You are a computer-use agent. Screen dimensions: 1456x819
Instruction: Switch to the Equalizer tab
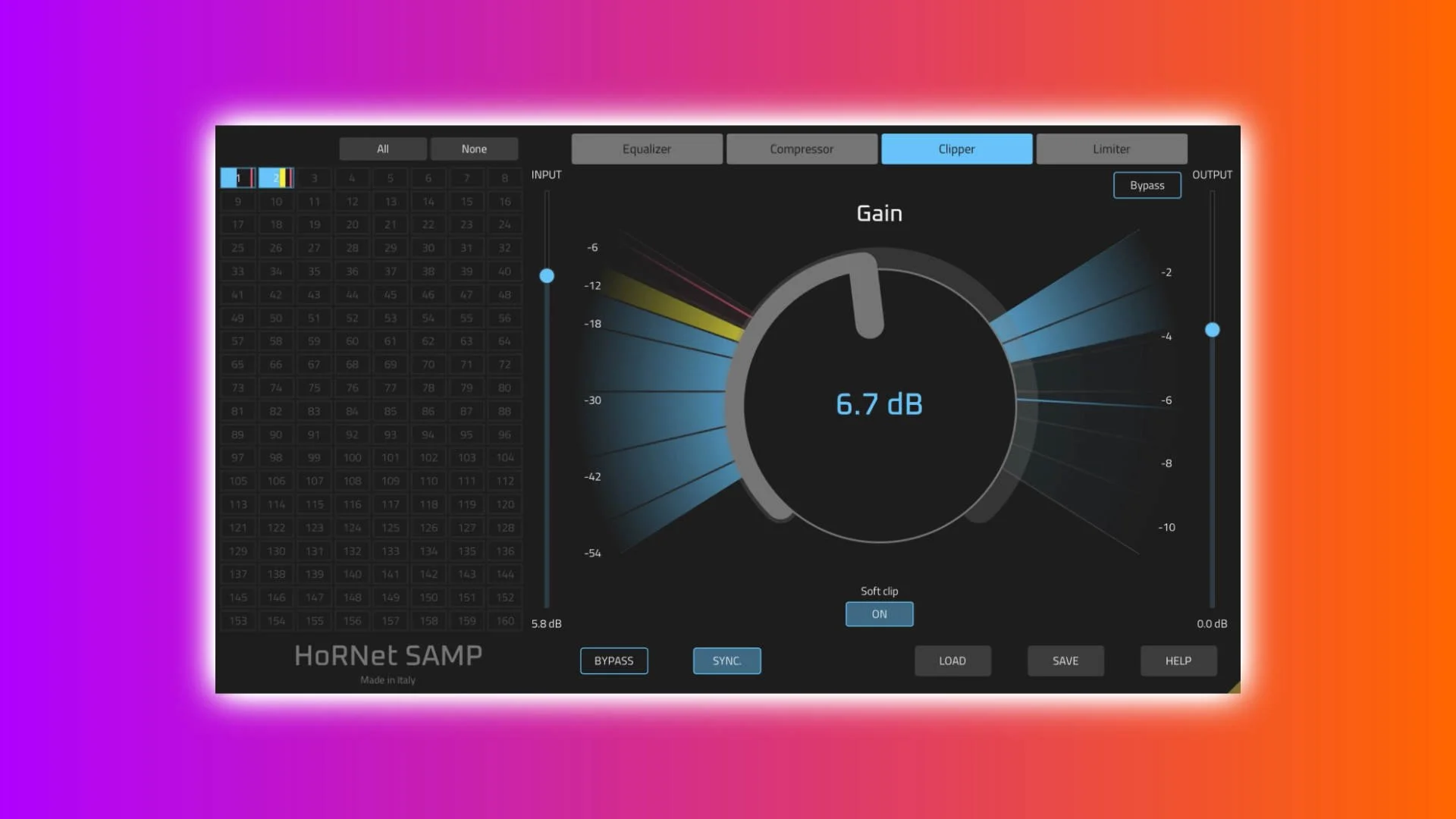point(646,149)
